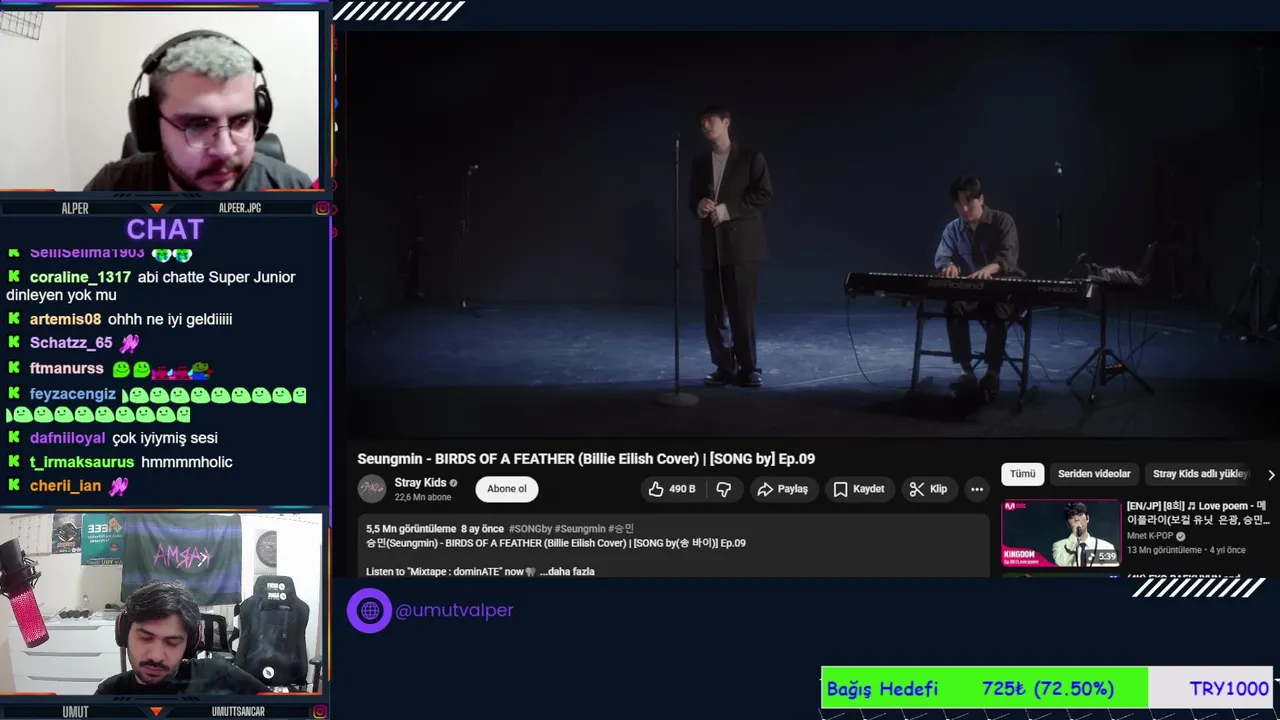1280x720 pixels.
Task: Open the Love poem video title
Action: tap(1198, 513)
